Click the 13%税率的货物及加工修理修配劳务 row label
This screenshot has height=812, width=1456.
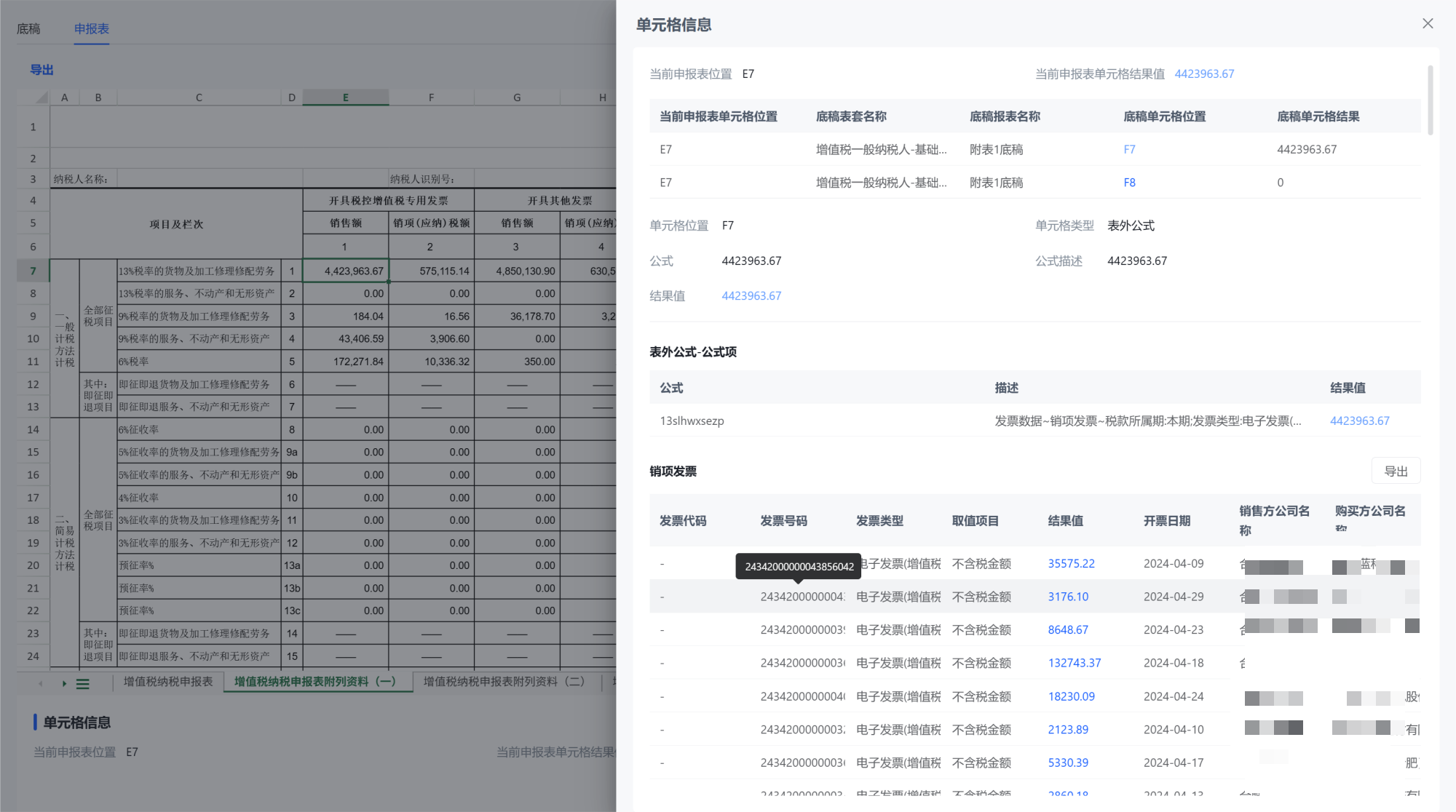(197, 271)
